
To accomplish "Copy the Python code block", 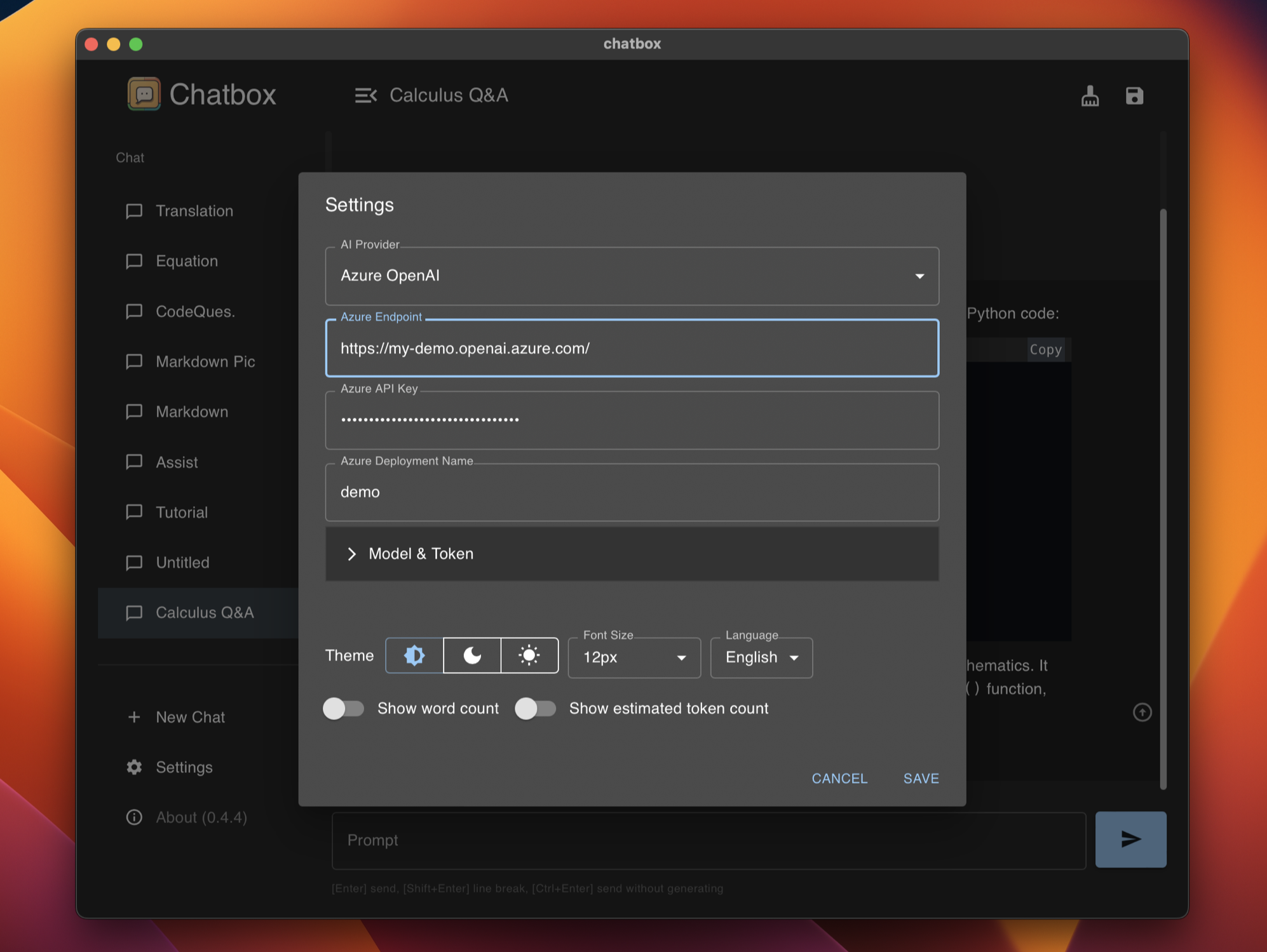I will (x=1045, y=349).
